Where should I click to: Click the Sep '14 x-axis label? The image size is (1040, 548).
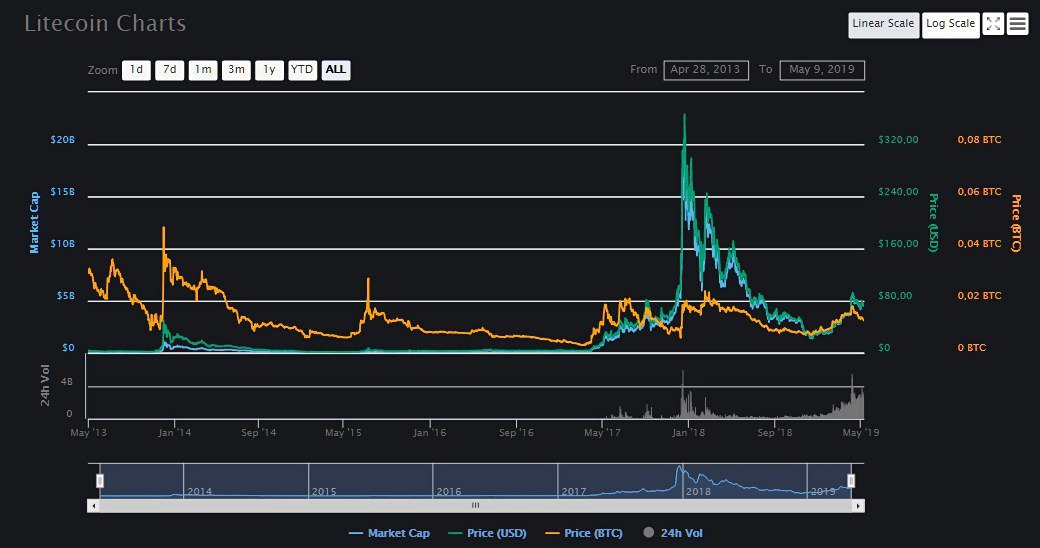click(259, 433)
